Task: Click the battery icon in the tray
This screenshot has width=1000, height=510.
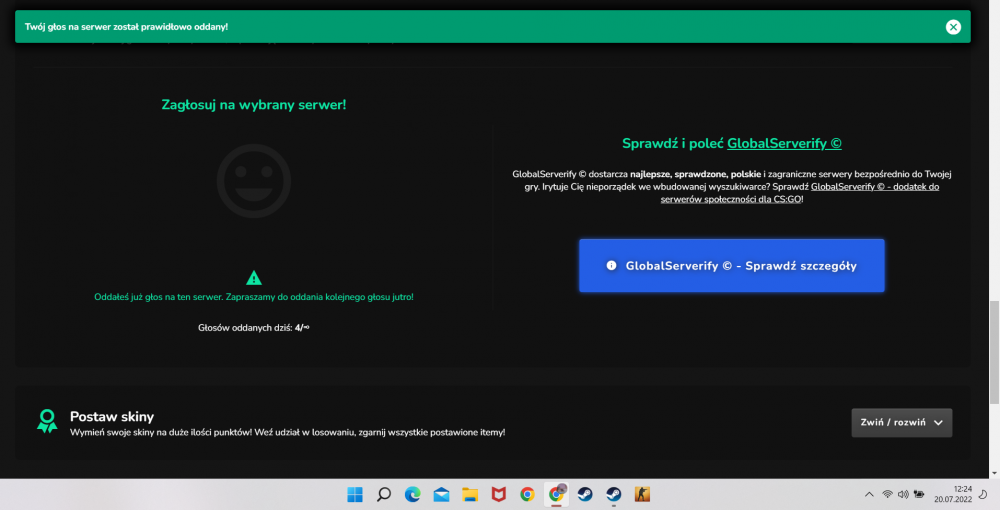Action: click(x=919, y=494)
